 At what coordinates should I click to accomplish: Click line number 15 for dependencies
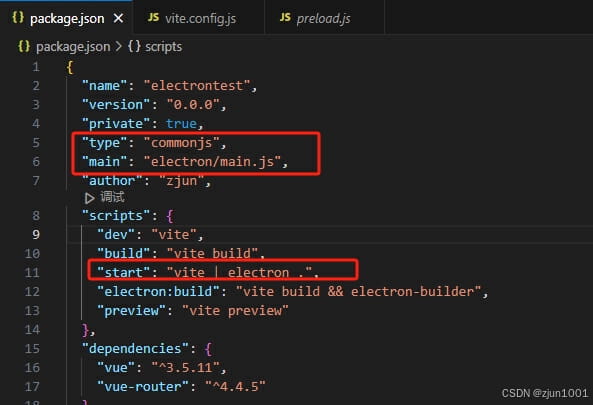32,349
